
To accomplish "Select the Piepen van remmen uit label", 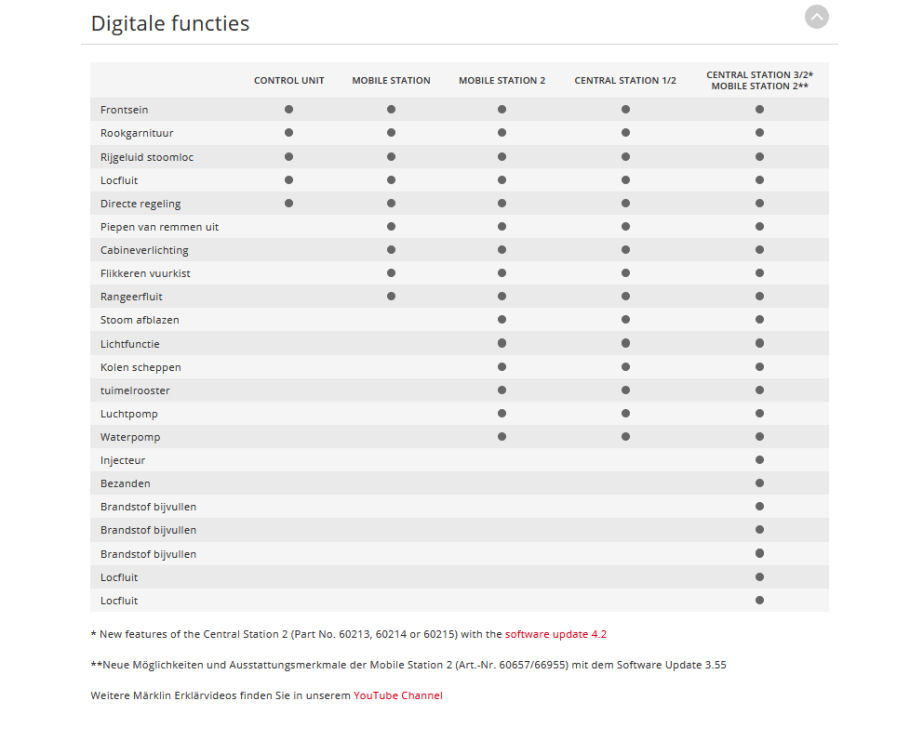I will click(x=159, y=227).
